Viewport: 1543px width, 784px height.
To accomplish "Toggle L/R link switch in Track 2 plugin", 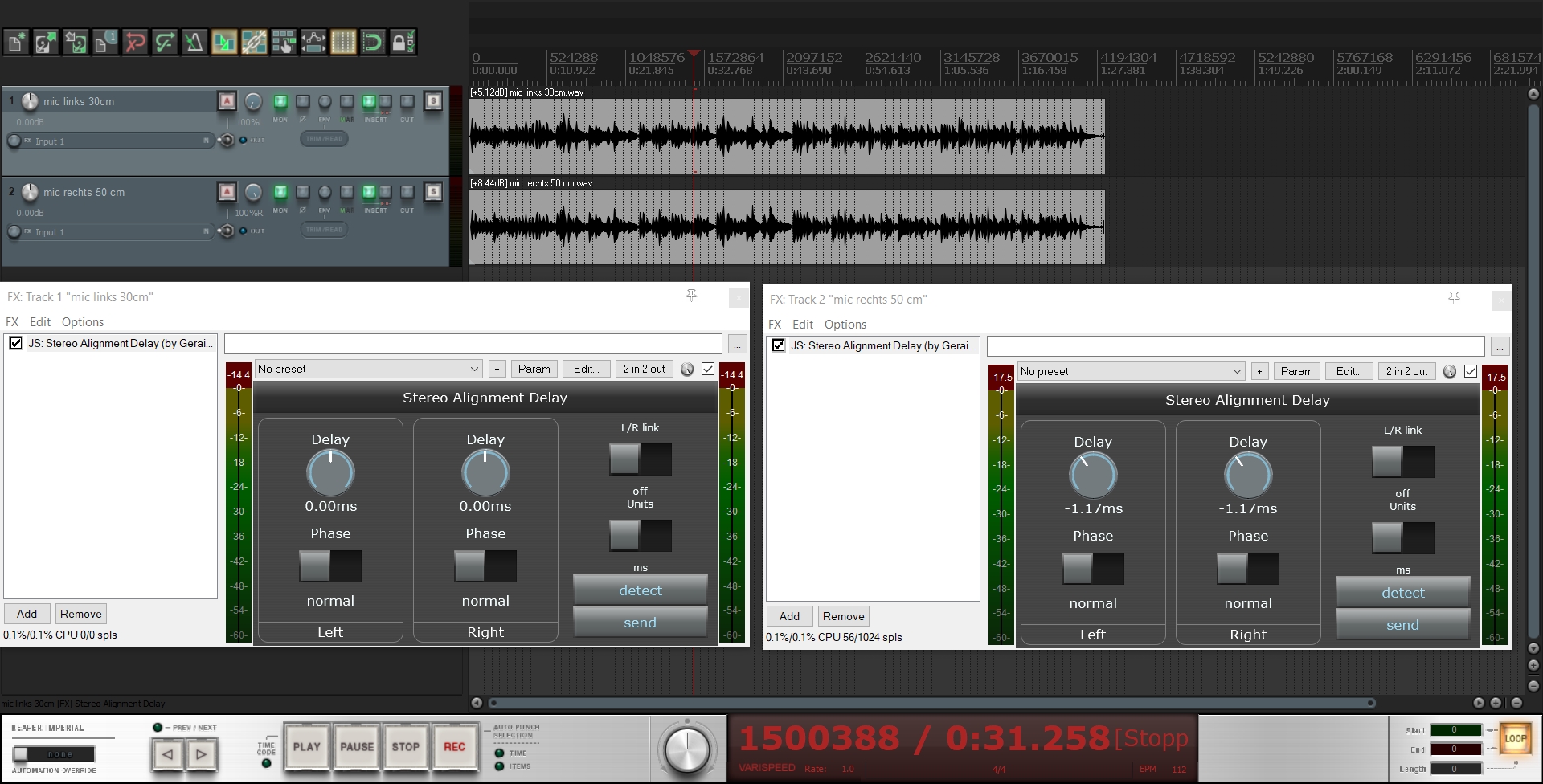I will click(x=1402, y=462).
